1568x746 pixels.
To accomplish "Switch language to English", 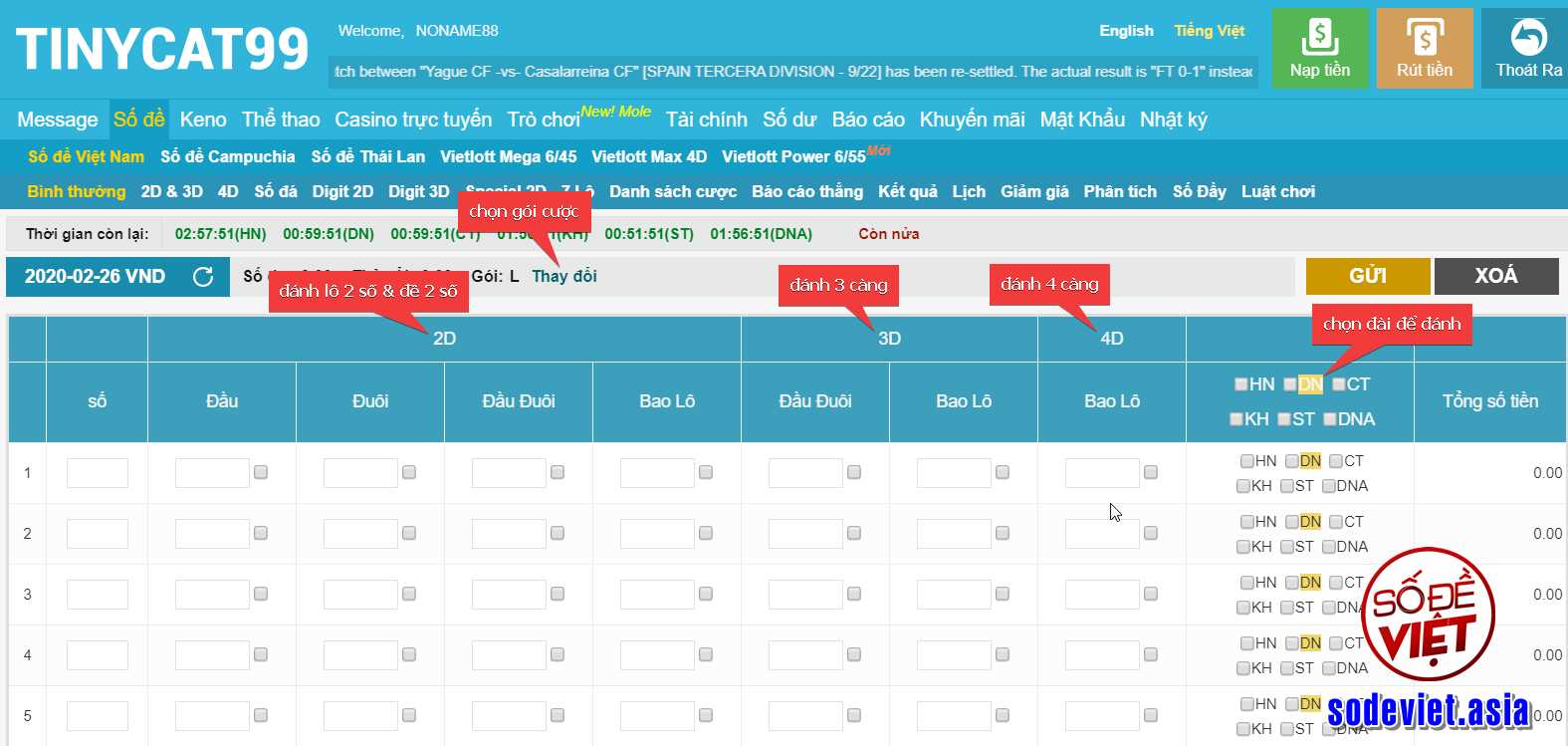I will 1126,31.
